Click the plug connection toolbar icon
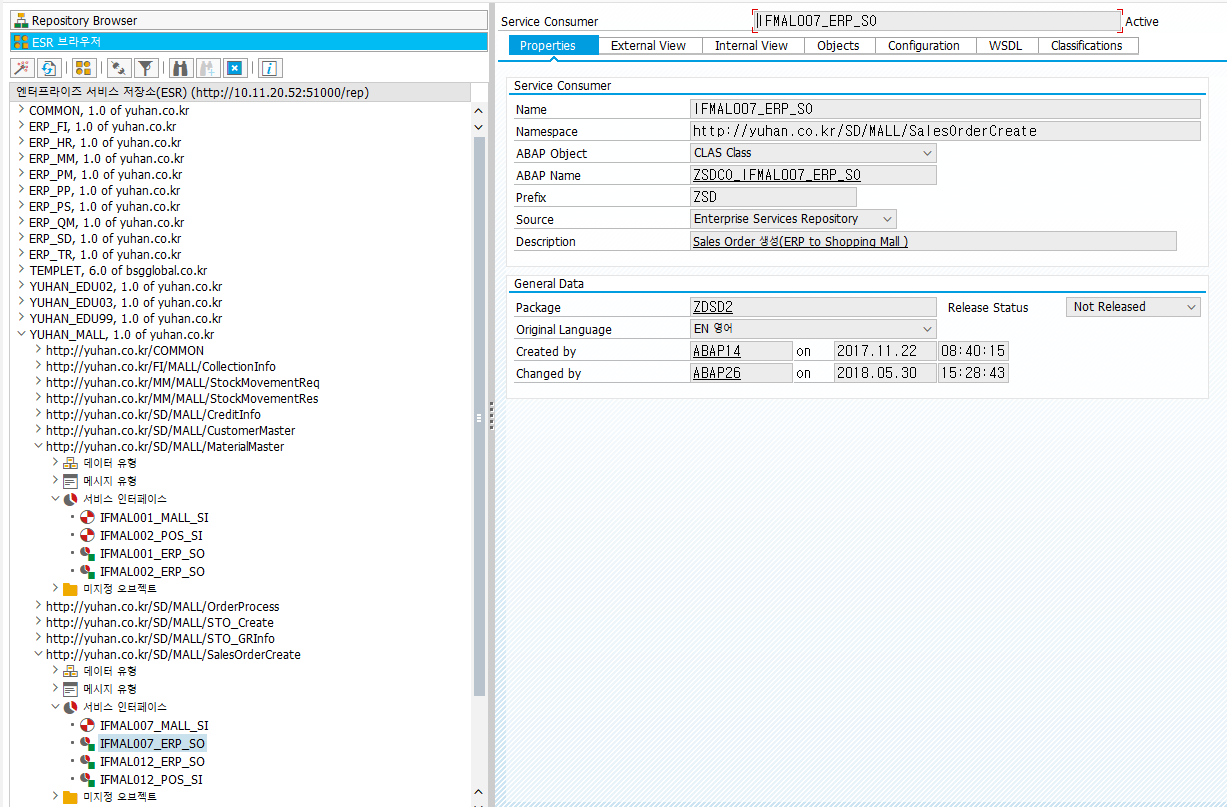 [120, 68]
